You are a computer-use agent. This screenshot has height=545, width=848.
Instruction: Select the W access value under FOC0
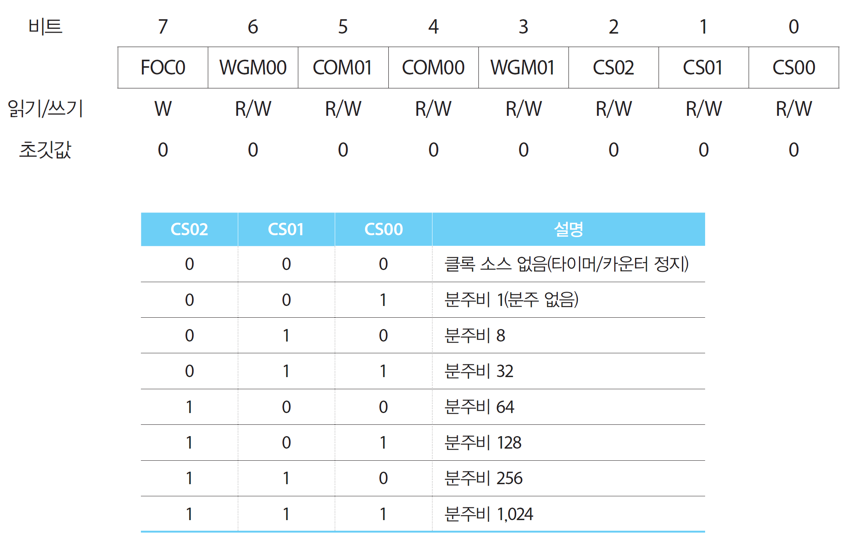[163, 109]
